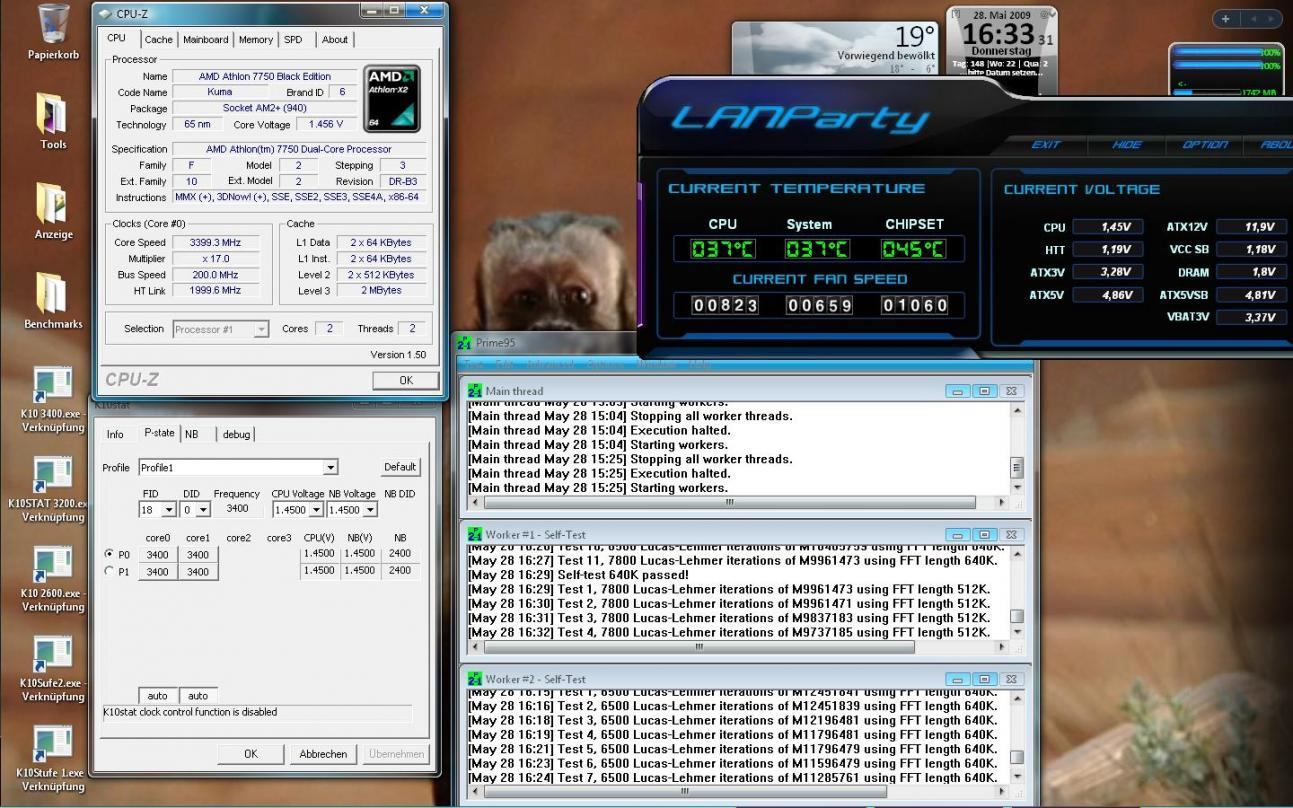Open the Tools desktop folder
Image resolution: width=1293 pixels, height=808 pixels.
pos(52,113)
